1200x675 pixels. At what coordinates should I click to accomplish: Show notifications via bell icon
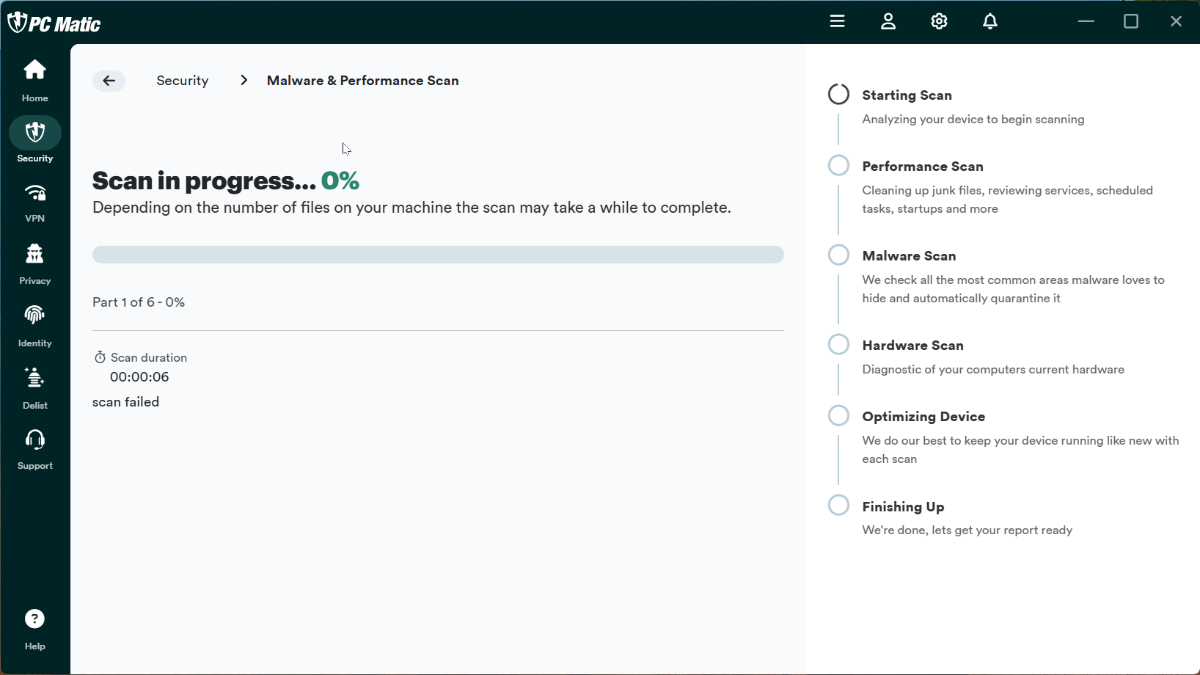[990, 21]
